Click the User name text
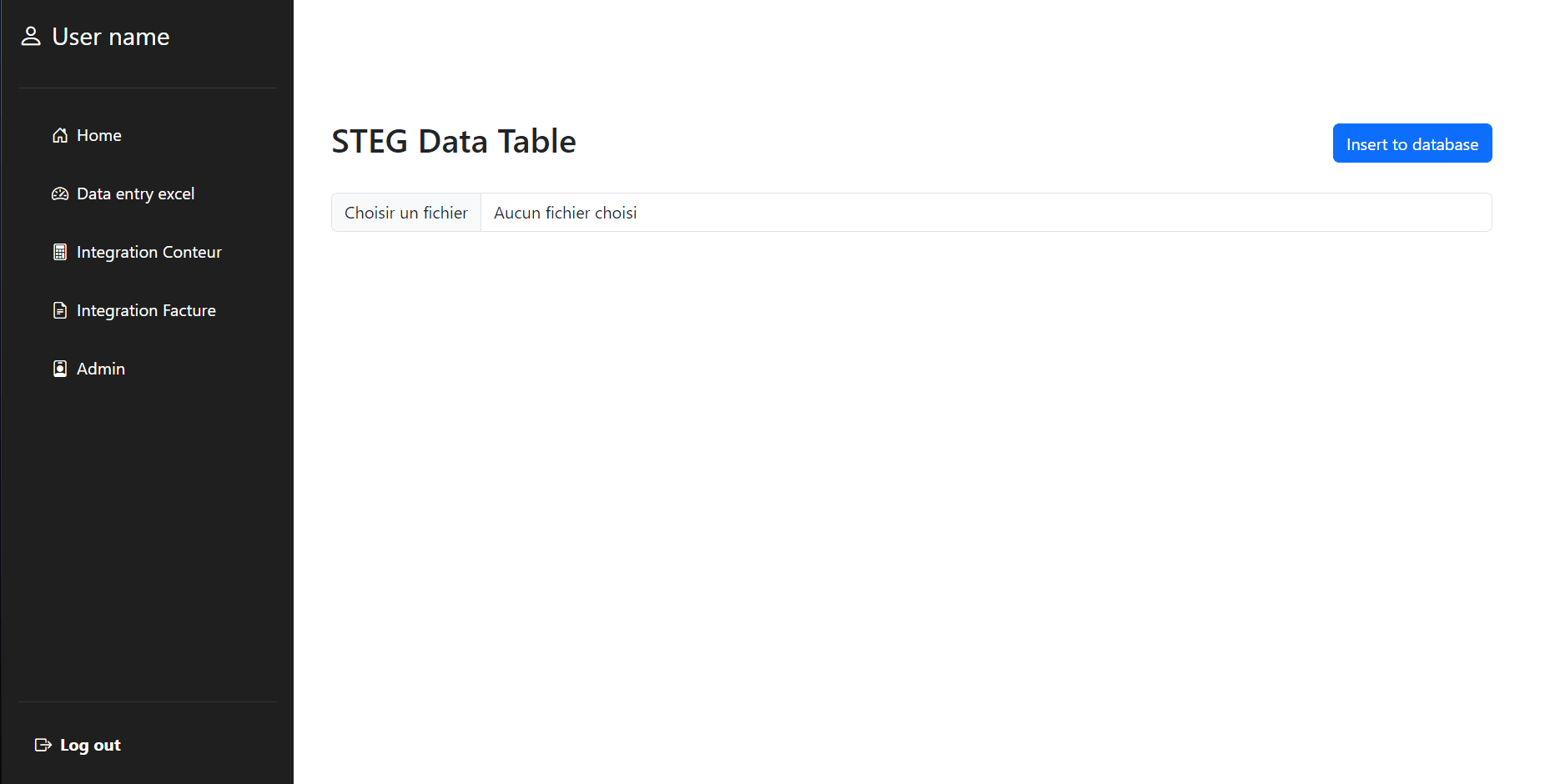The image size is (1560, 784). pyautogui.click(x=111, y=37)
